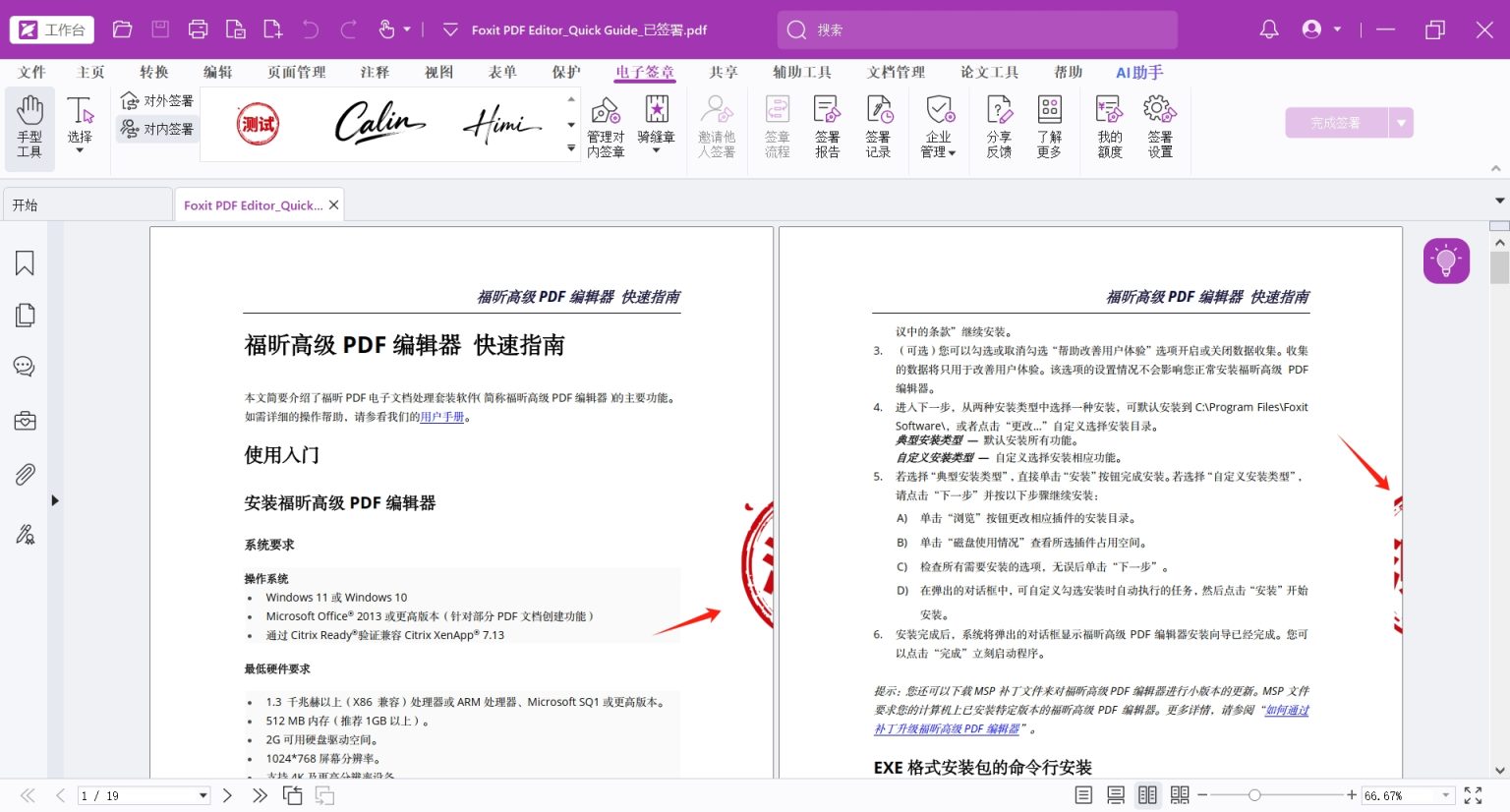
Task: Enable continuous page view mode
Action: pos(1116,795)
